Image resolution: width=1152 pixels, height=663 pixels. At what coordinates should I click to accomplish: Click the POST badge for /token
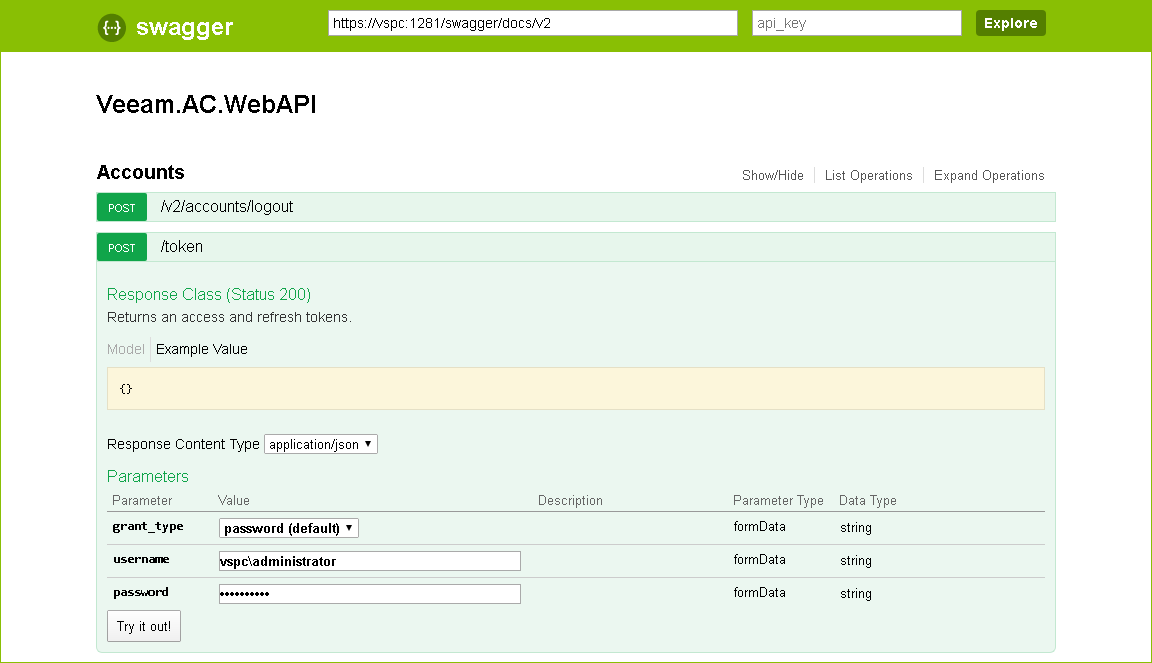pyautogui.click(x=122, y=247)
